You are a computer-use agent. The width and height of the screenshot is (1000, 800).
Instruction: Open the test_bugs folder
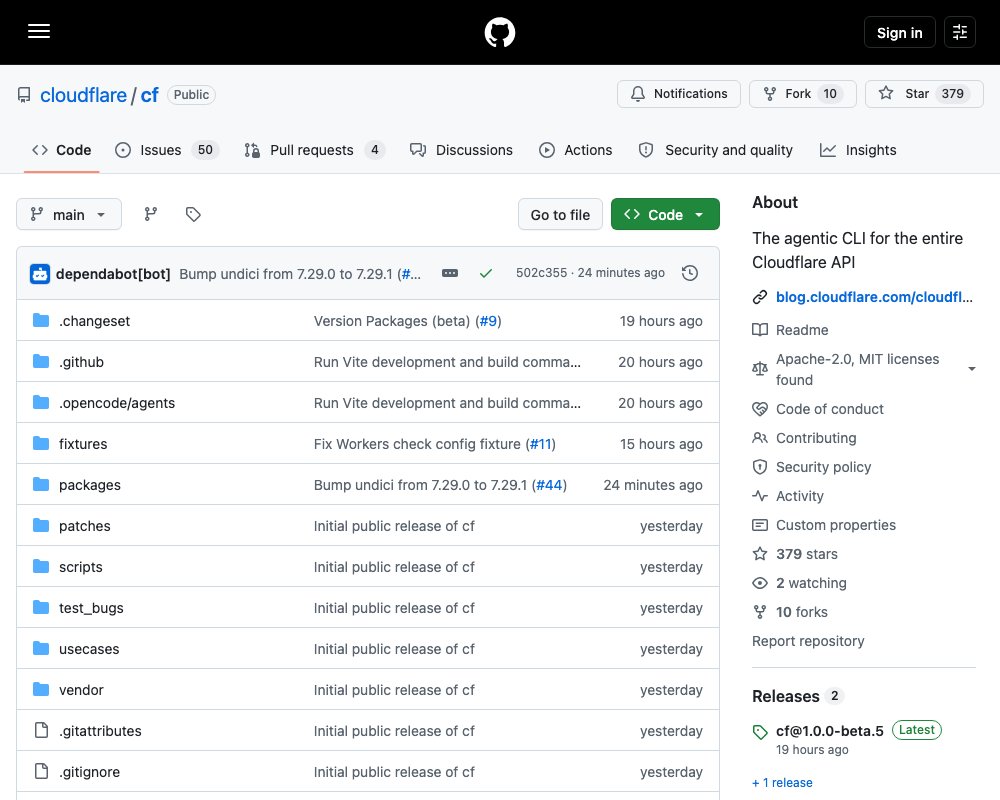(91, 608)
